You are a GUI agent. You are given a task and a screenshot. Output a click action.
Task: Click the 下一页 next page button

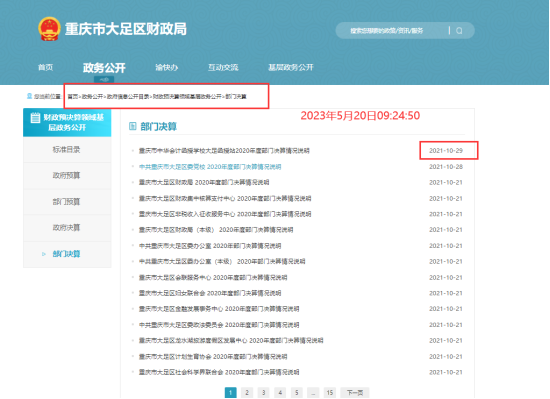click(x=355, y=393)
